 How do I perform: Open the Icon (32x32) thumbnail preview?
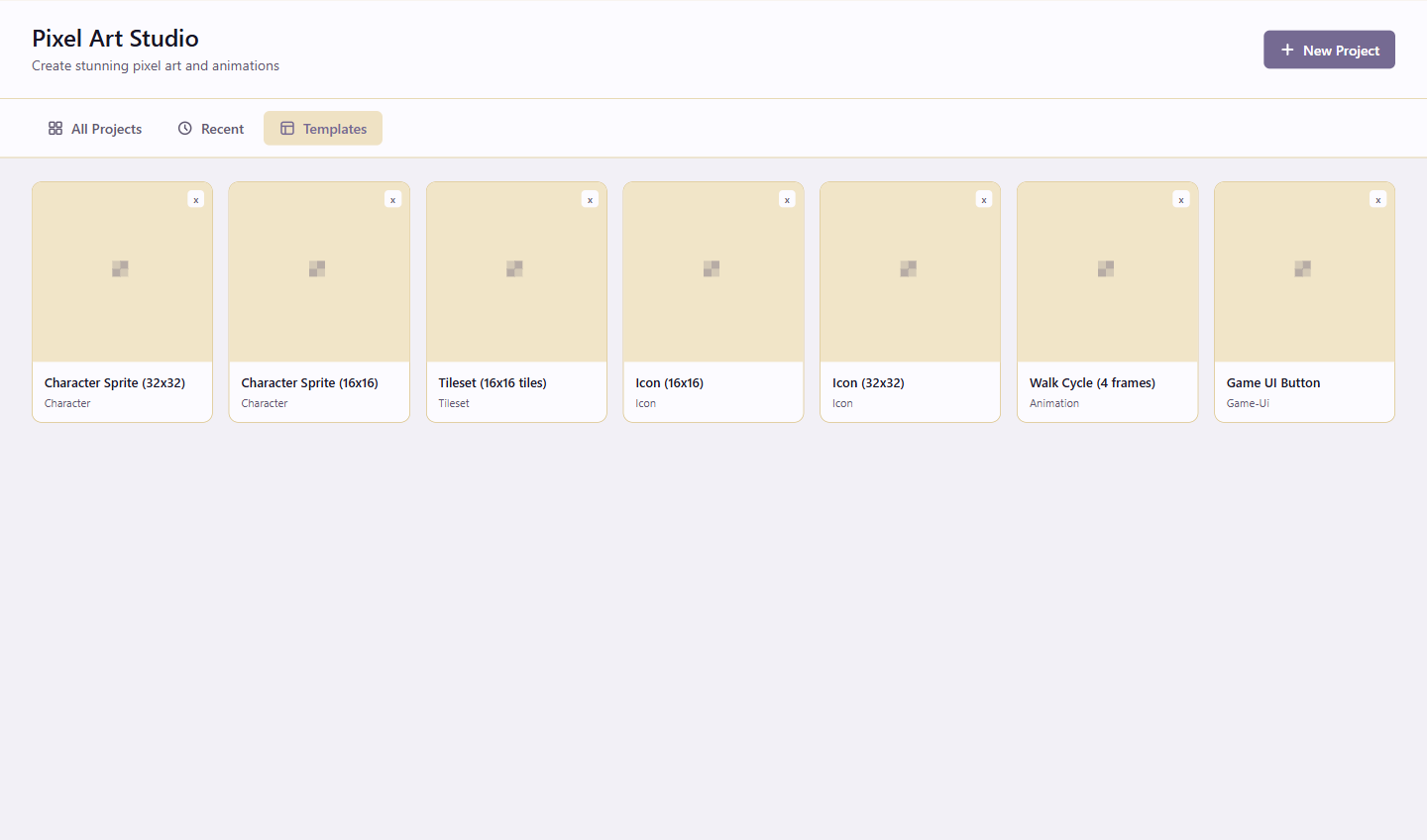point(910,272)
